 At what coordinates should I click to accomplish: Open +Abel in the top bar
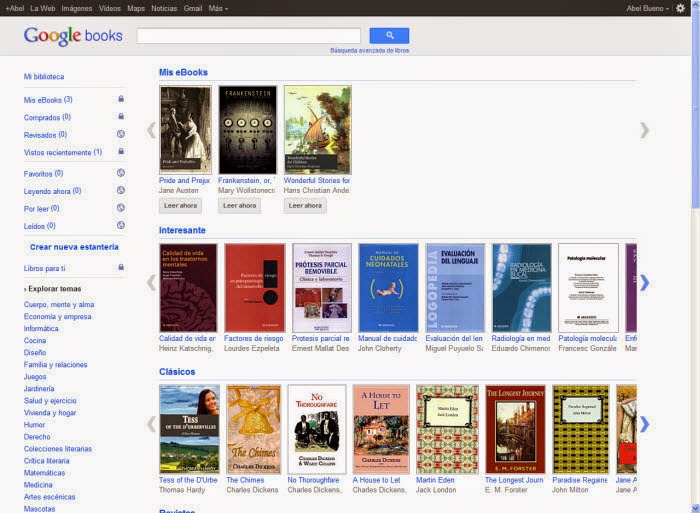15,8
